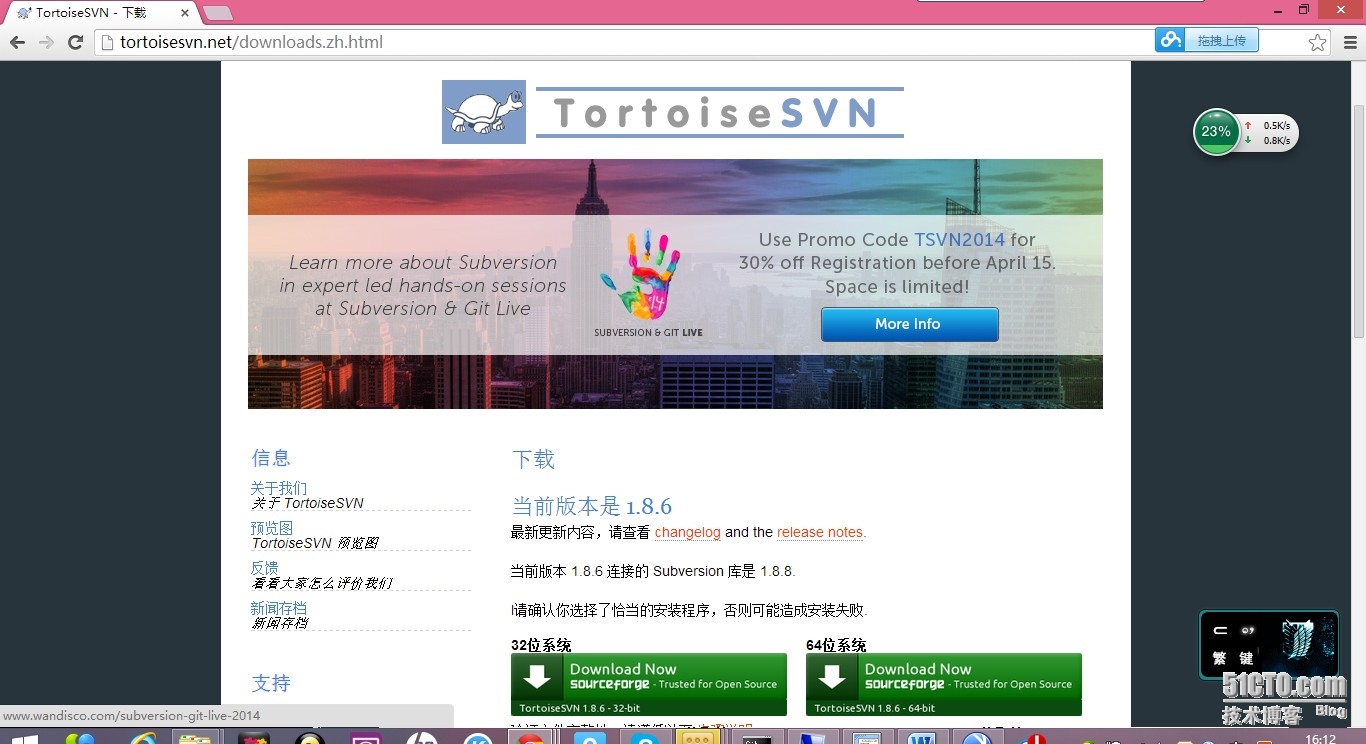Click the 64-bit download arrow icon

click(x=832, y=677)
